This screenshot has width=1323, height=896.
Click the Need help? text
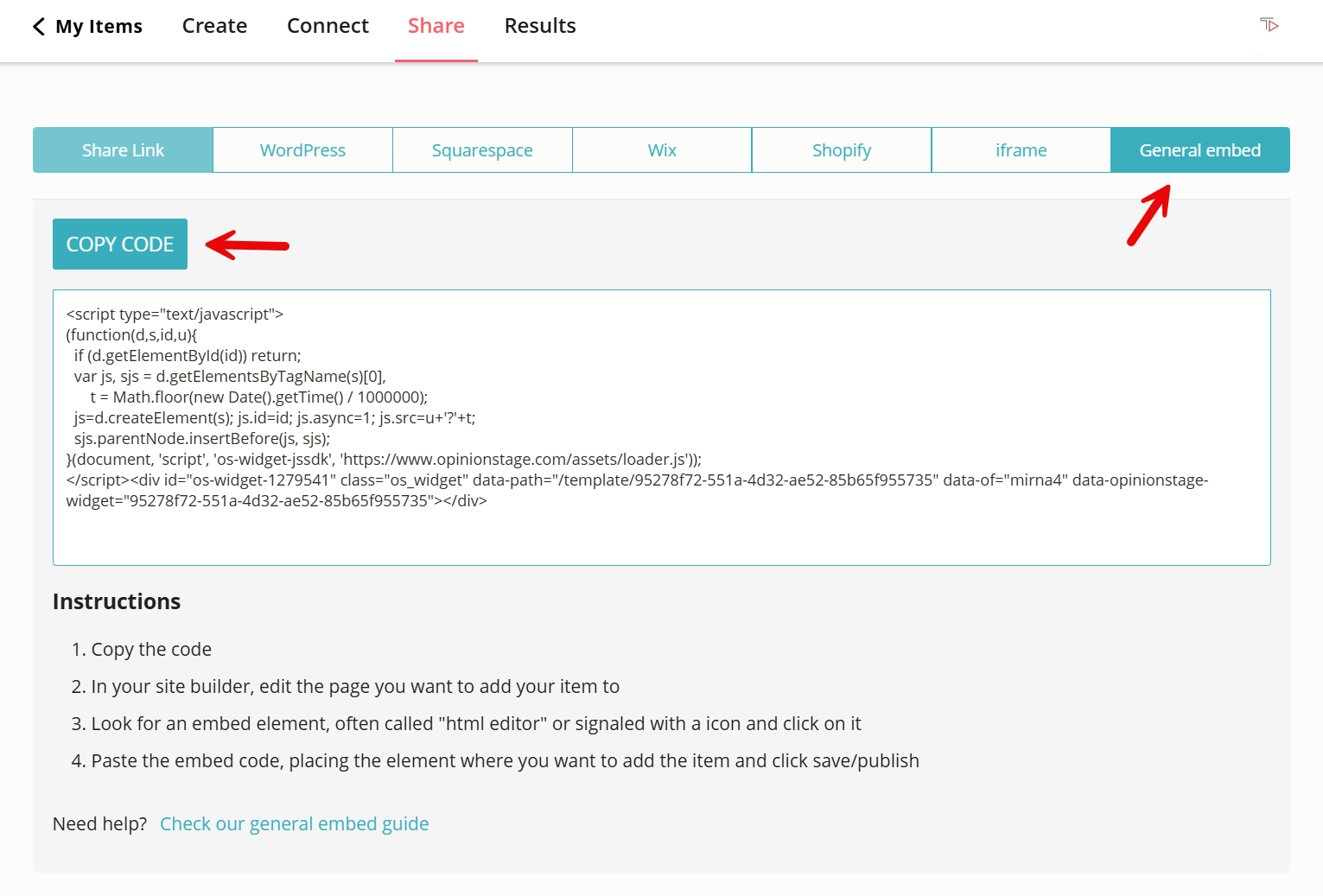click(99, 823)
